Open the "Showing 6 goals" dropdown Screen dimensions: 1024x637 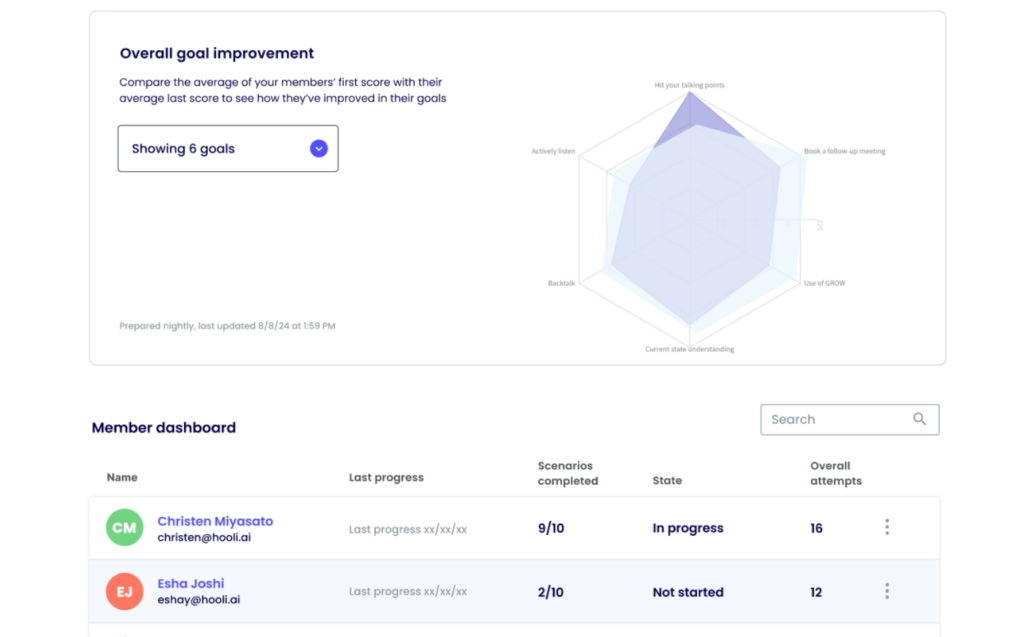pyautogui.click(x=227, y=149)
